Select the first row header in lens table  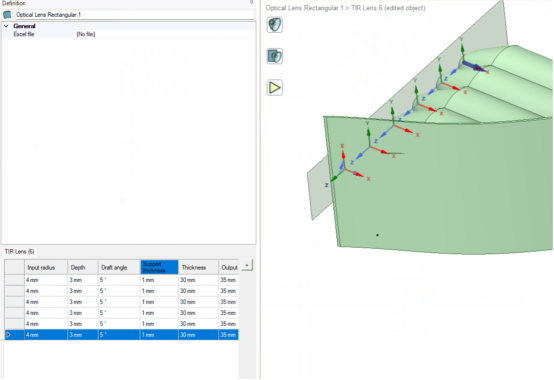pyautogui.click(x=14, y=280)
